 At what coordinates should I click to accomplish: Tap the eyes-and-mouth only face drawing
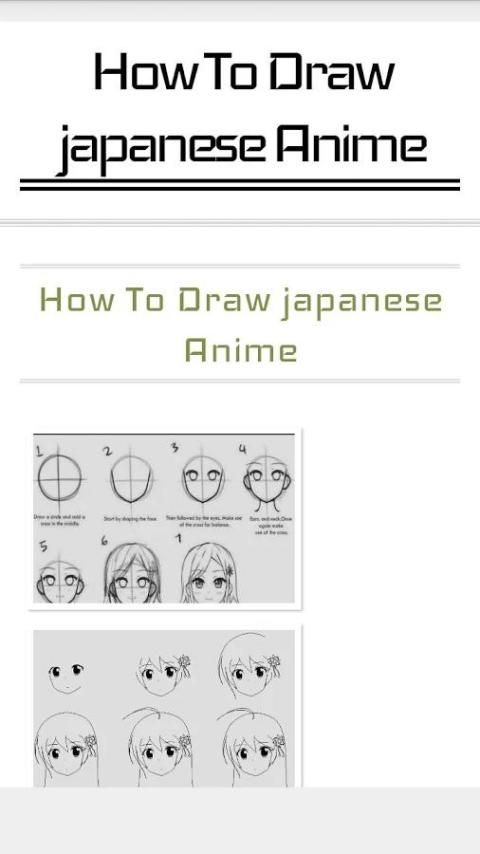tap(66, 677)
